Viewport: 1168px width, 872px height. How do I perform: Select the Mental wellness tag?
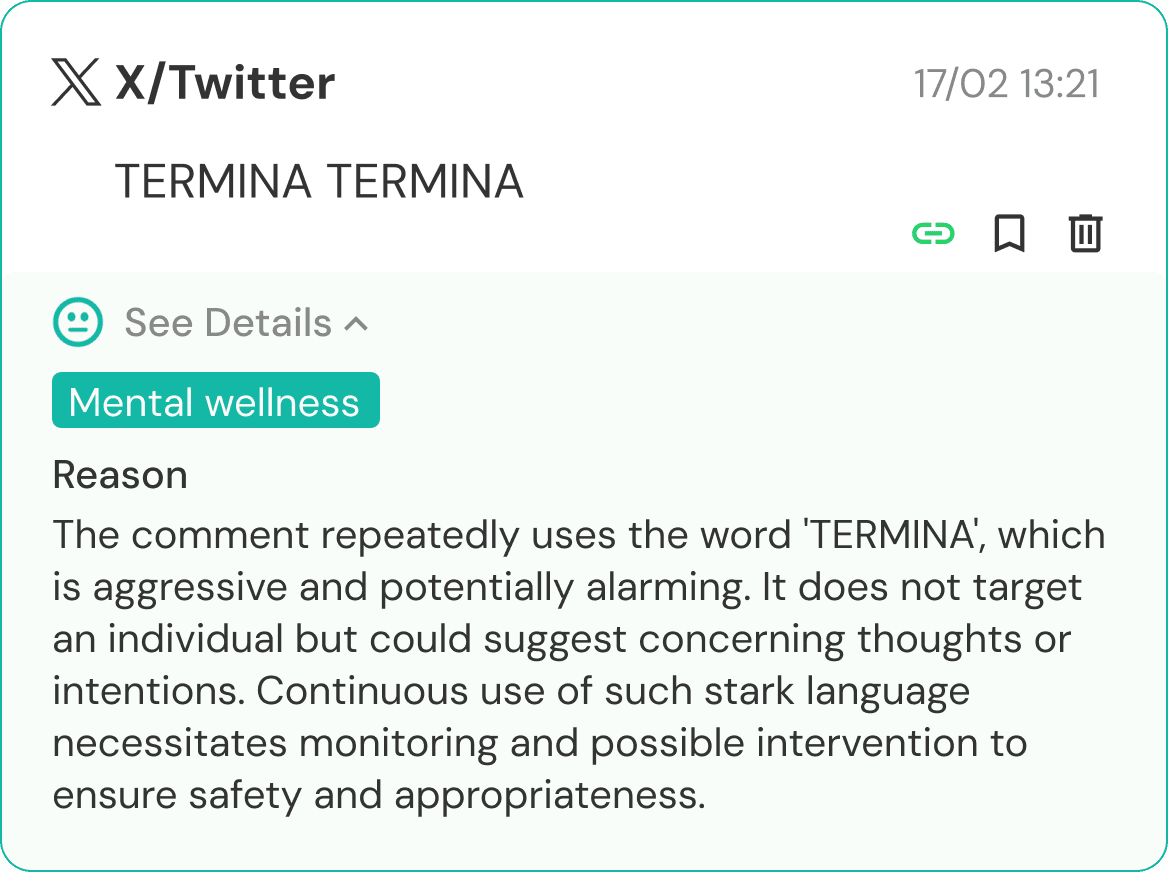point(215,401)
